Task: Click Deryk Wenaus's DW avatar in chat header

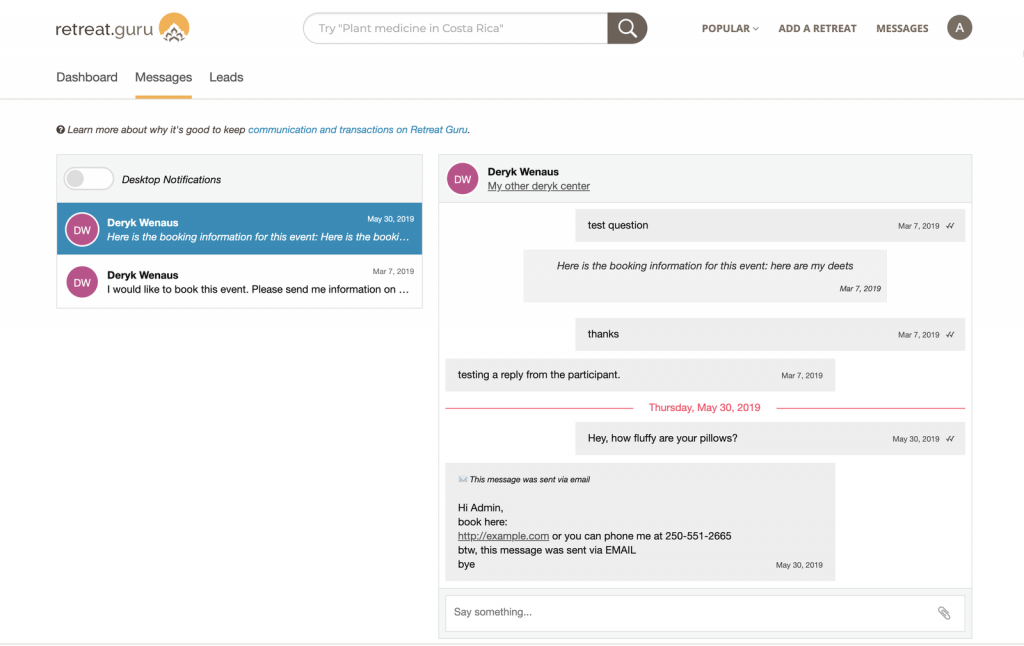Action: pyautogui.click(x=462, y=178)
